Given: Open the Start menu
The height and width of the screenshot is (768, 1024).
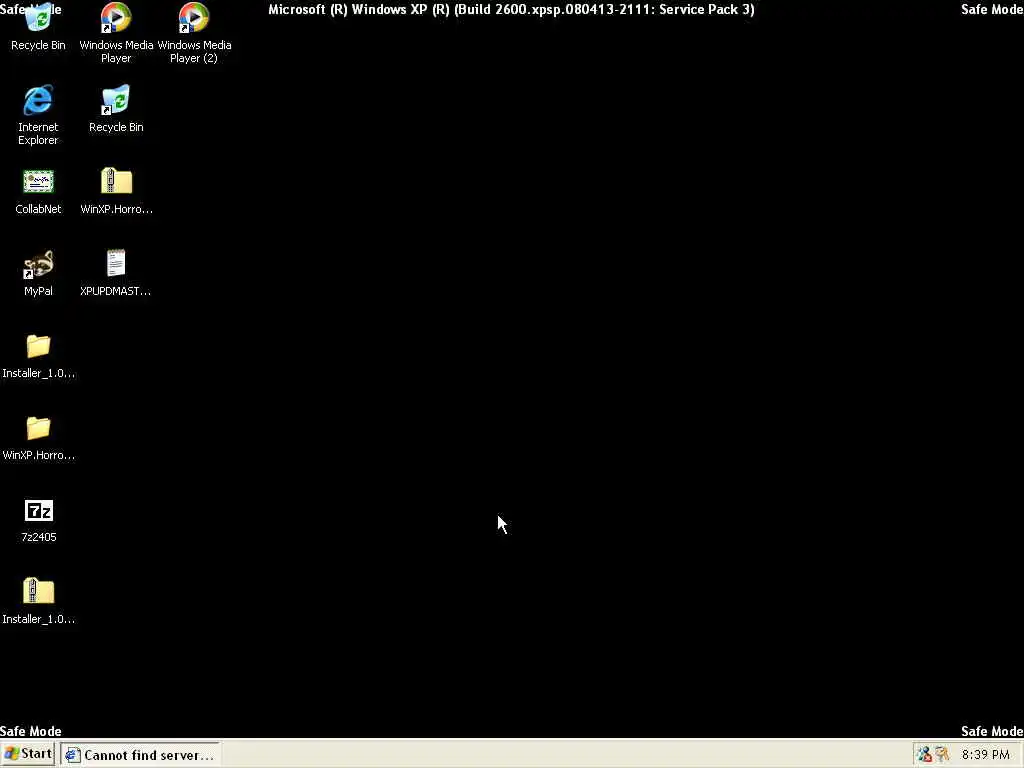Looking at the screenshot, I should tap(28, 754).
